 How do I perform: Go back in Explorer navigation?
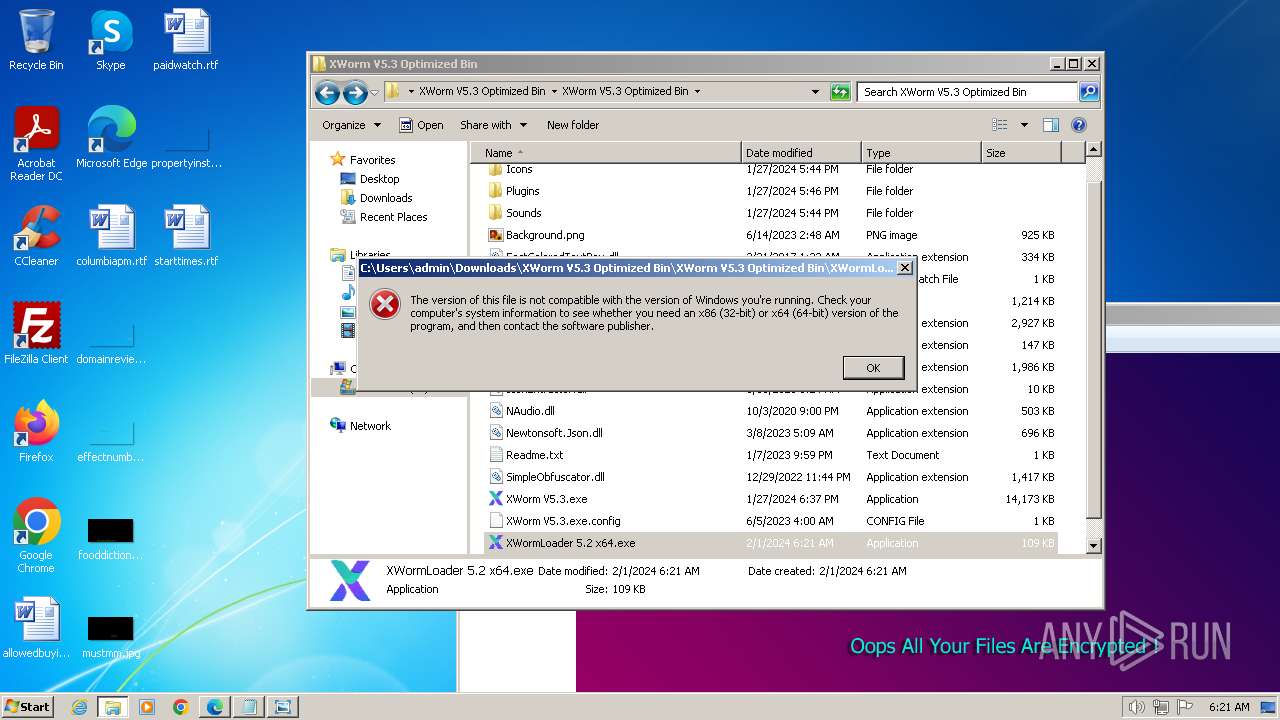point(327,93)
